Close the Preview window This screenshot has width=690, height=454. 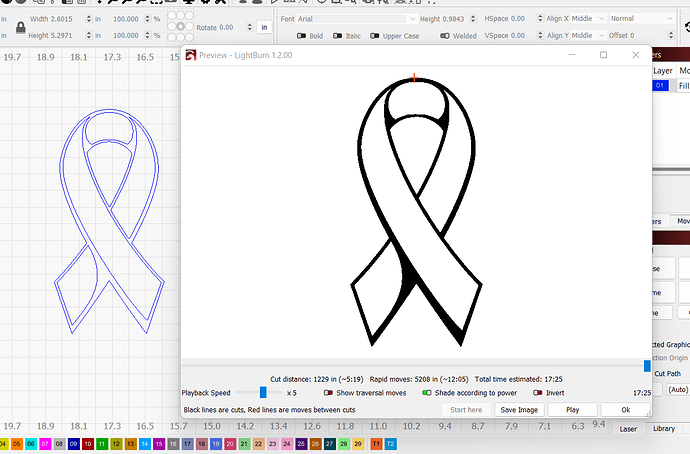[635, 55]
